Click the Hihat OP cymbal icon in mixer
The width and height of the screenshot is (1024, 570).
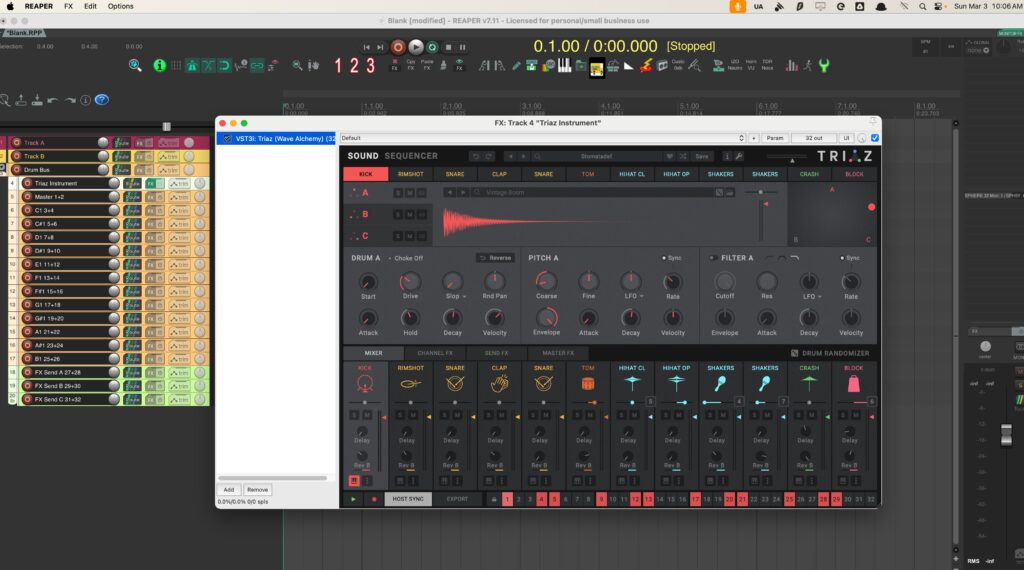pos(677,383)
